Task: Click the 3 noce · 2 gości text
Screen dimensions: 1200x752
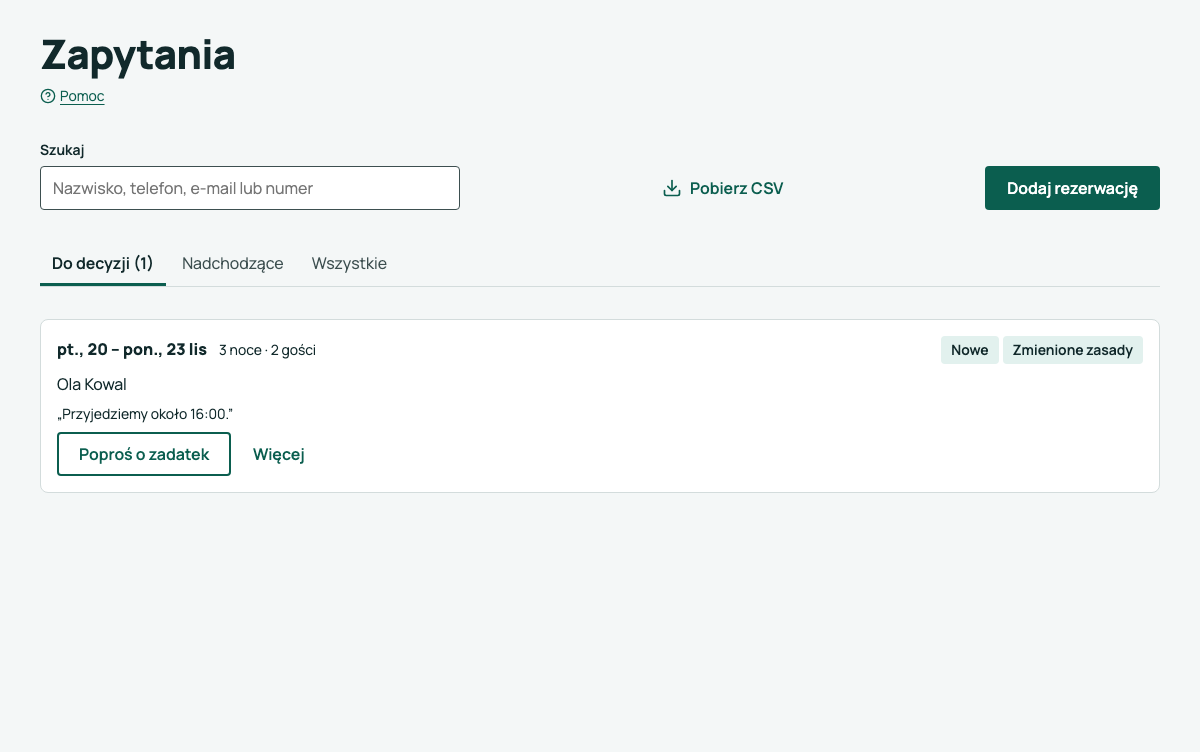Action: point(268,350)
